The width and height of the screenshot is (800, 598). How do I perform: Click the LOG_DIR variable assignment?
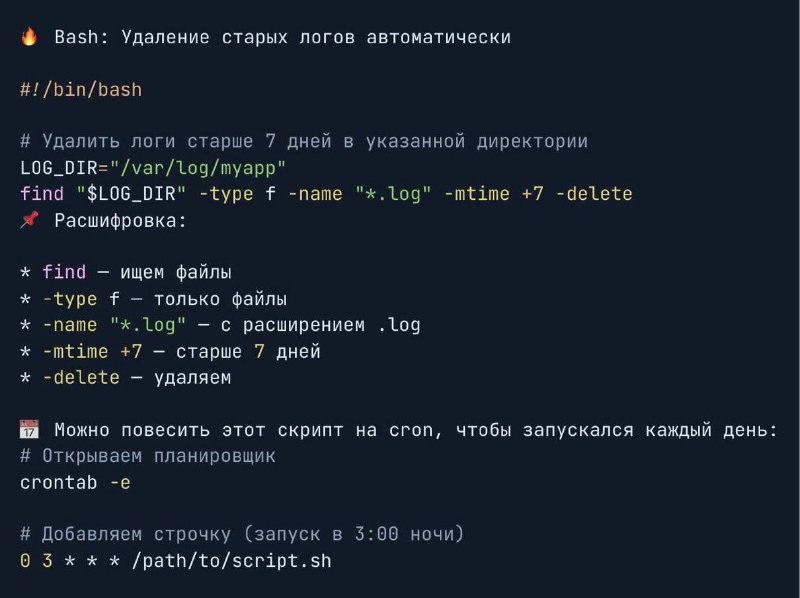153,167
